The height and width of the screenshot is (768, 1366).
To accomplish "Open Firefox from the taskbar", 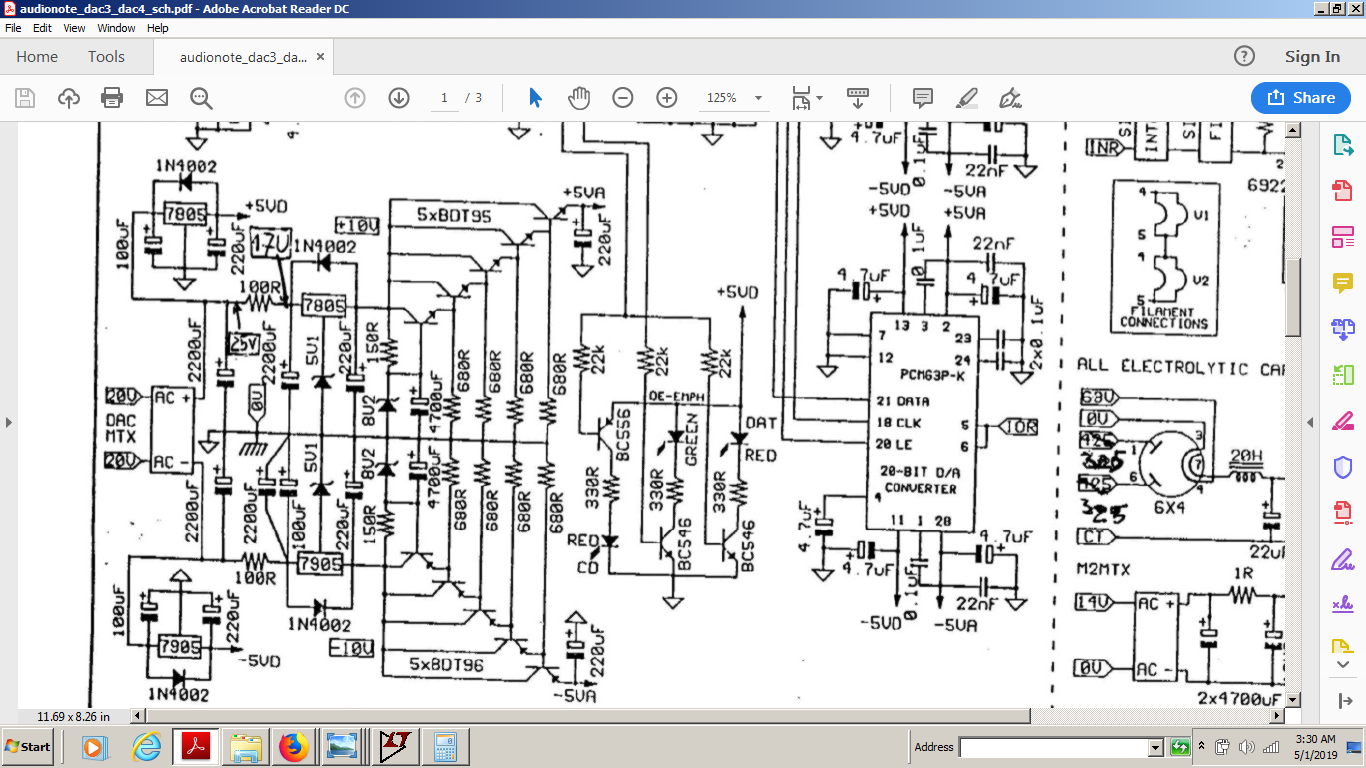I will click(293, 747).
